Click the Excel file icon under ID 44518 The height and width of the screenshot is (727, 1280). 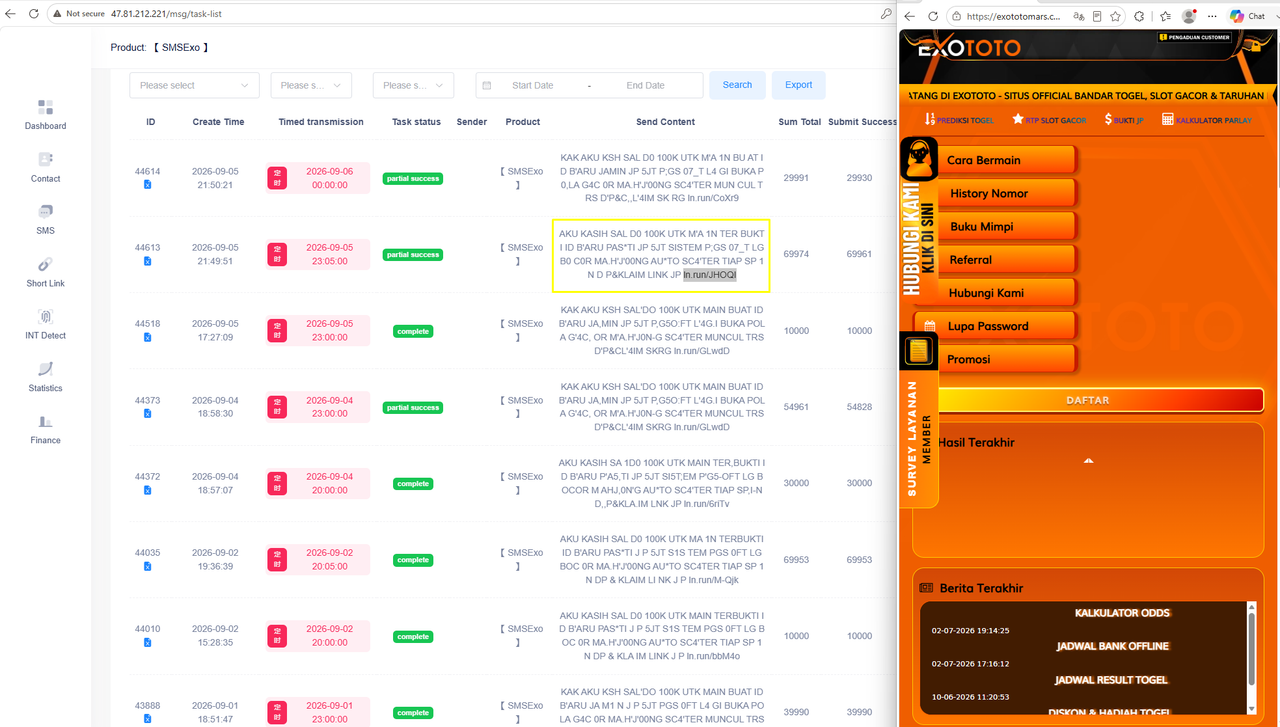pos(147,338)
